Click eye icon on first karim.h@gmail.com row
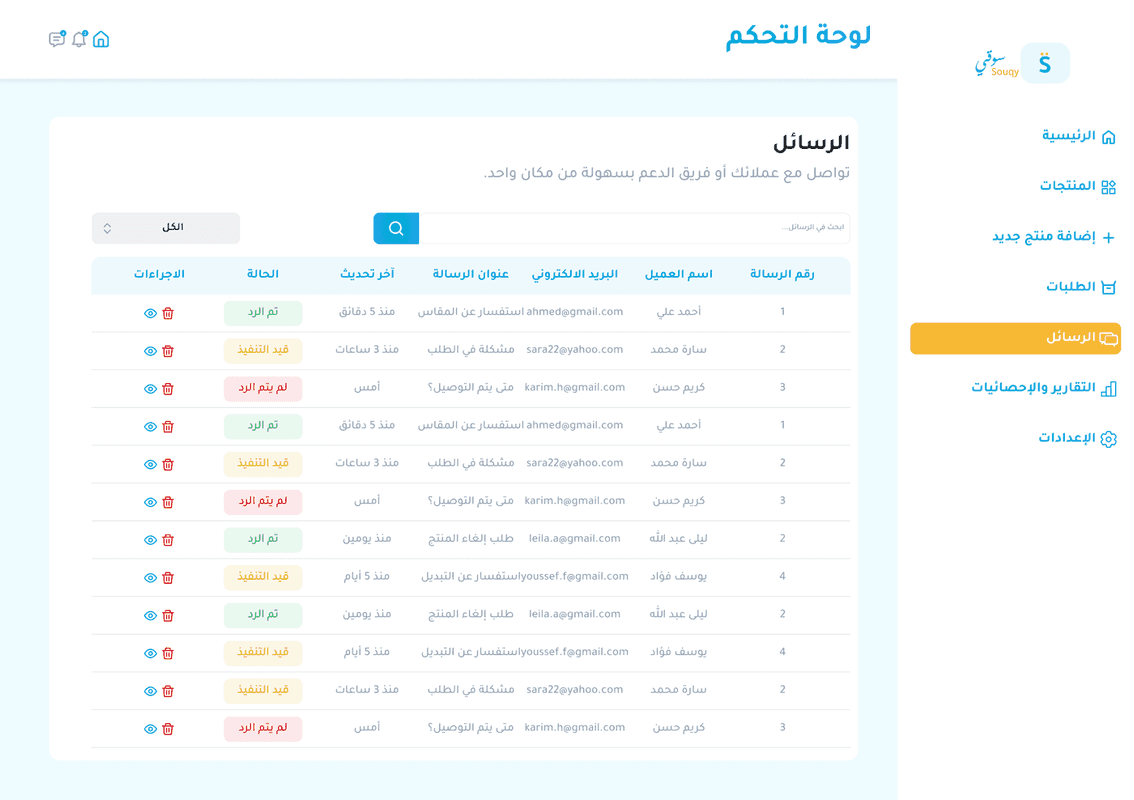The width and height of the screenshot is (1134, 800). 150,389
